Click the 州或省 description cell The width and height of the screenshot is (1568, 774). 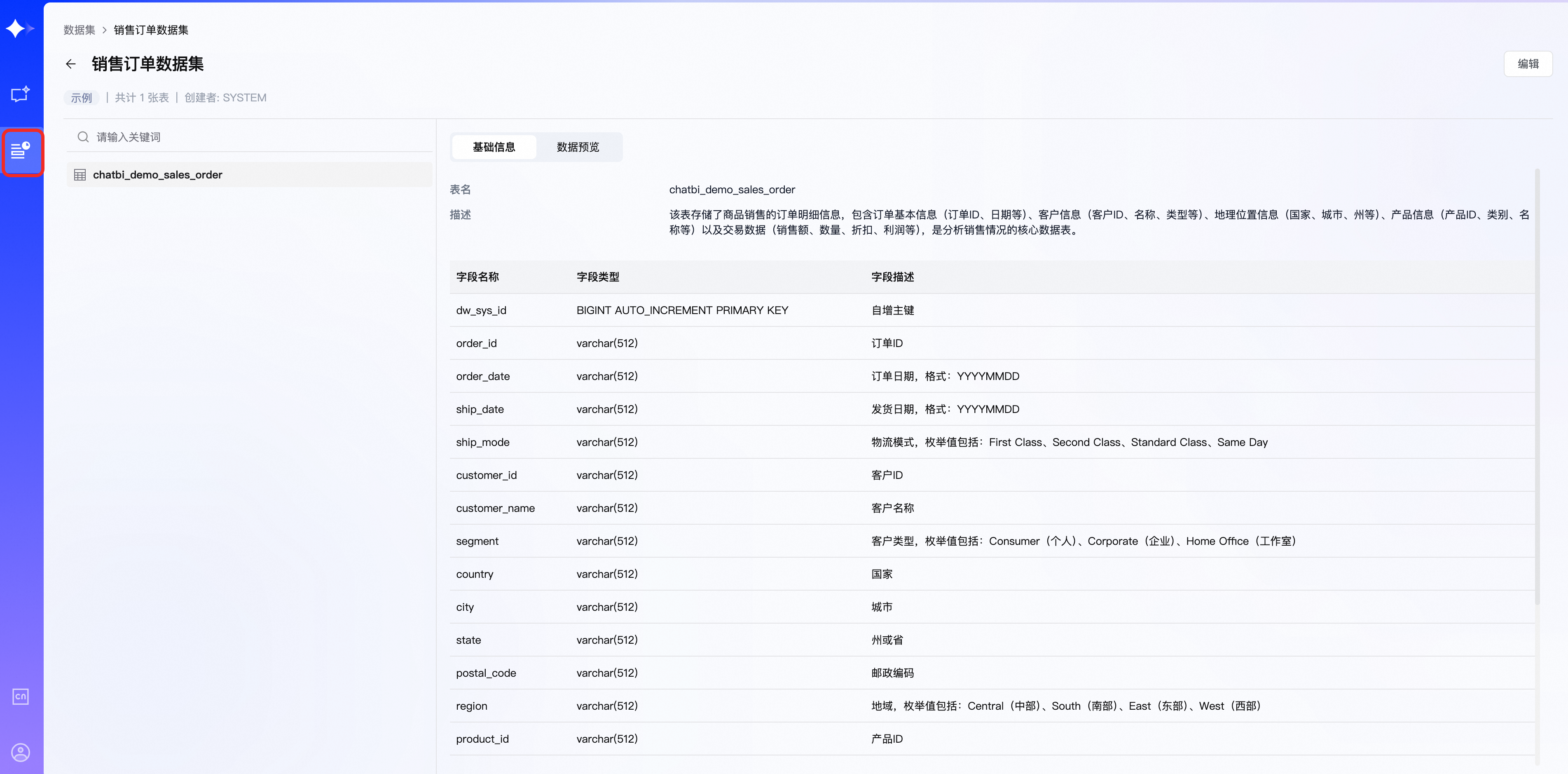click(887, 640)
